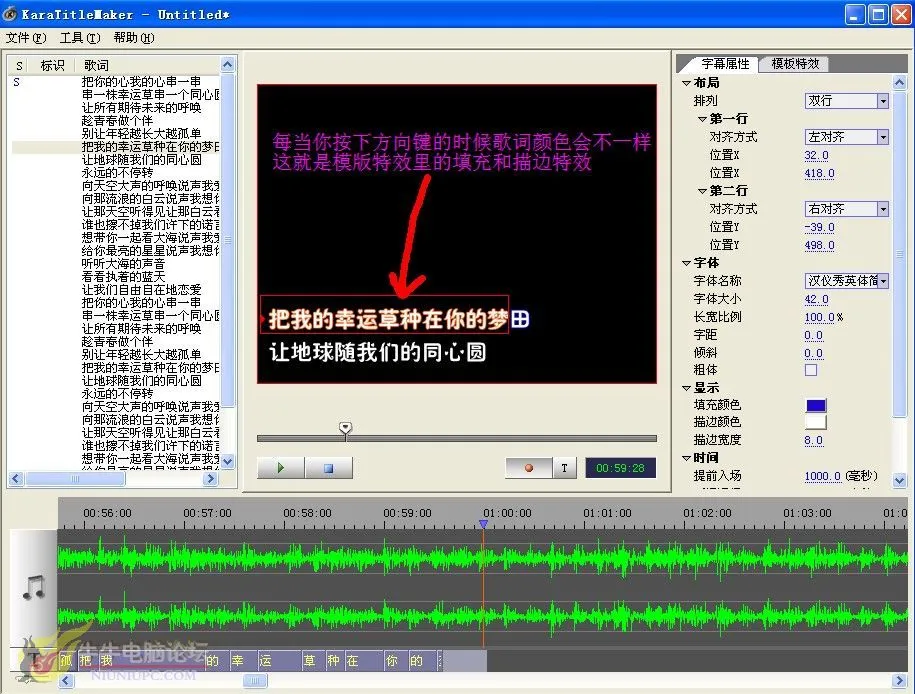
Task: Click the T text button beside record
Action: (564, 467)
